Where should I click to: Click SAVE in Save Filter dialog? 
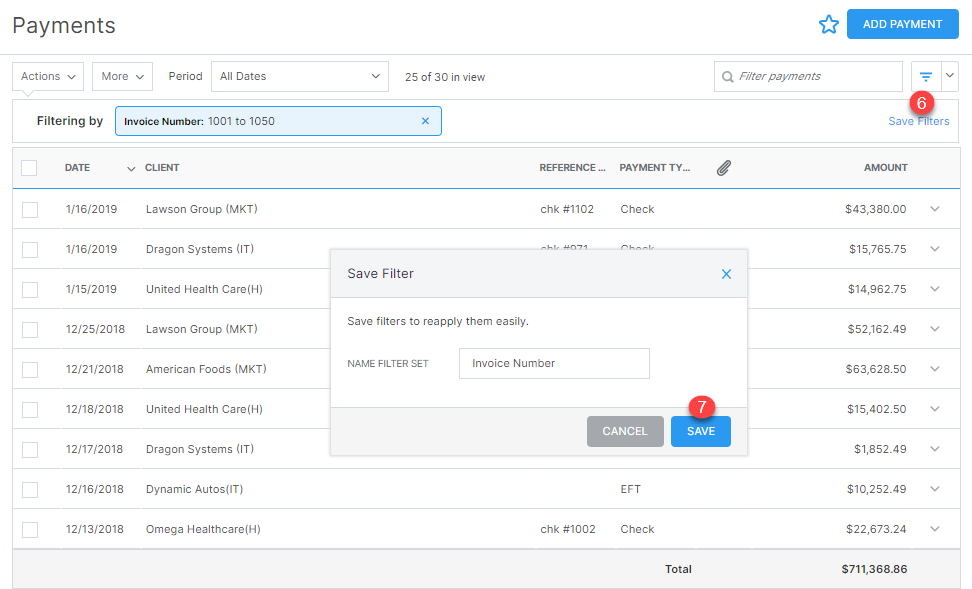coord(700,432)
